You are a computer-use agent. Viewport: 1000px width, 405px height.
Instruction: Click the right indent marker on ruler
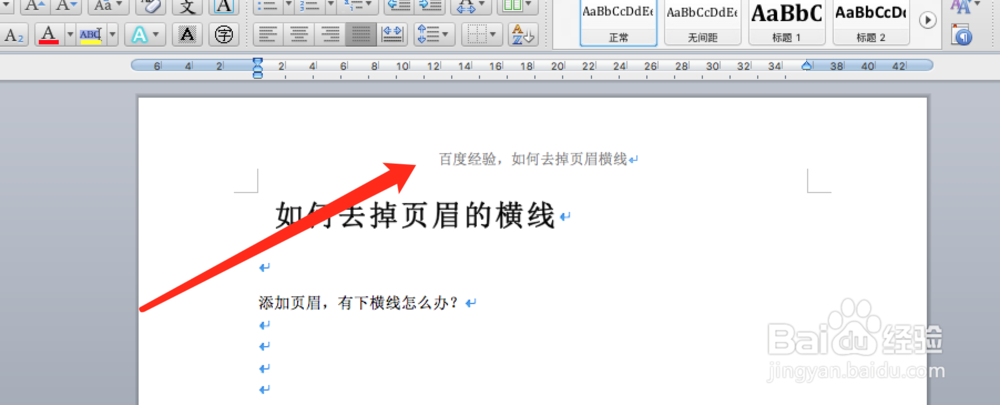[x=807, y=65]
